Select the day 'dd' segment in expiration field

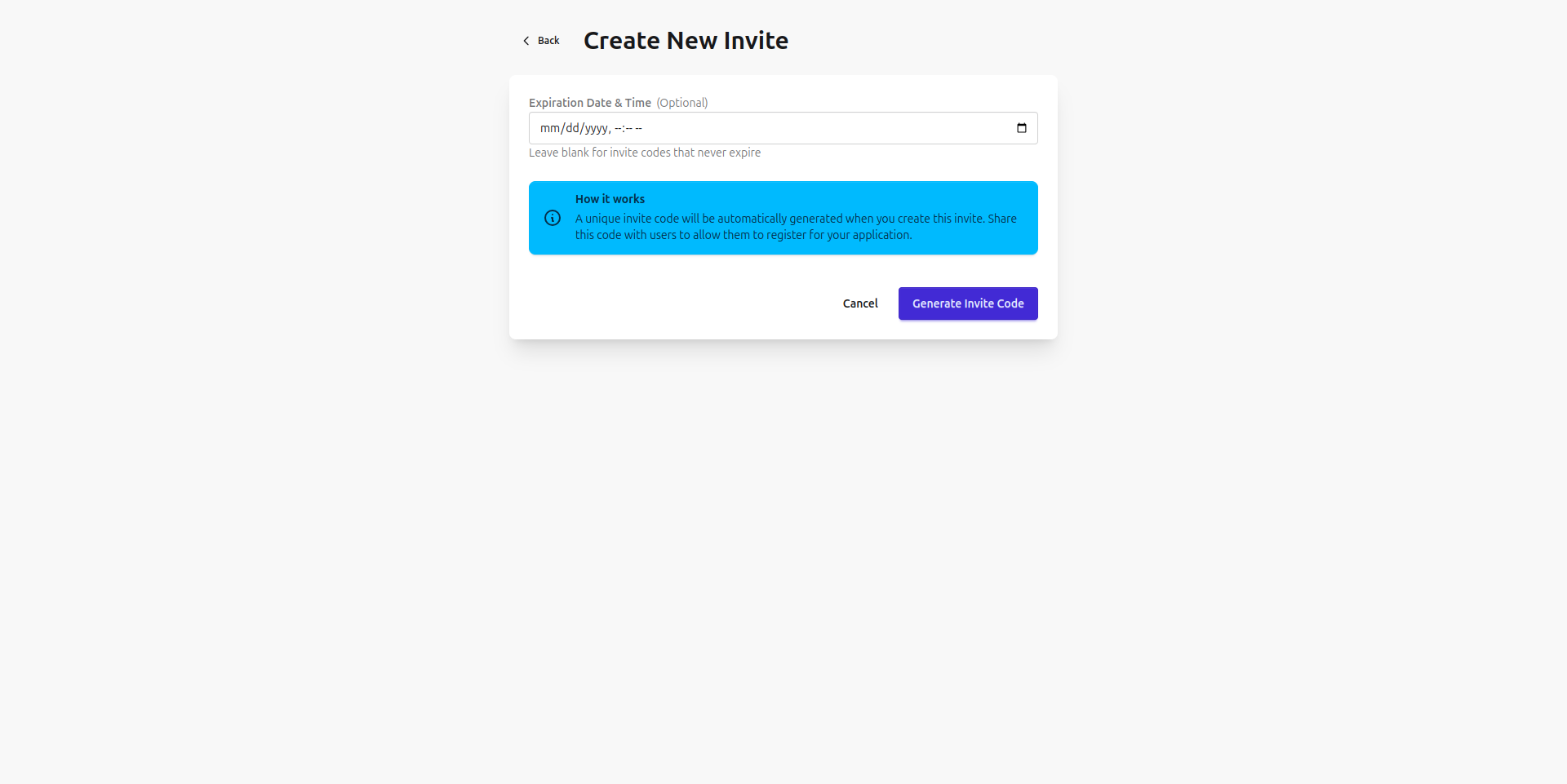[572, 128]
